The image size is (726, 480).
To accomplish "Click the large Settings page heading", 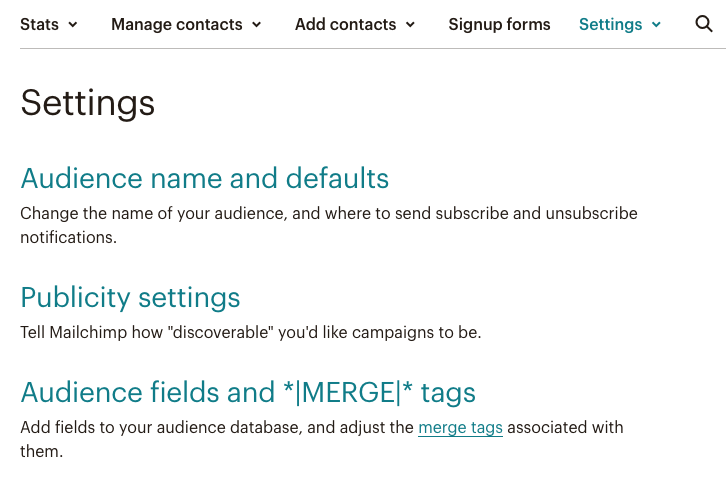I will click(x=87, y=103).
